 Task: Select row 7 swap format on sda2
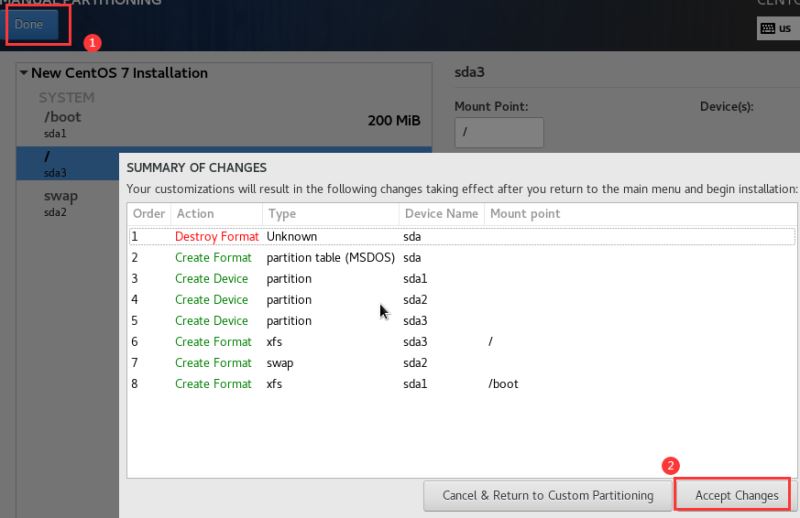coord(400,363)
